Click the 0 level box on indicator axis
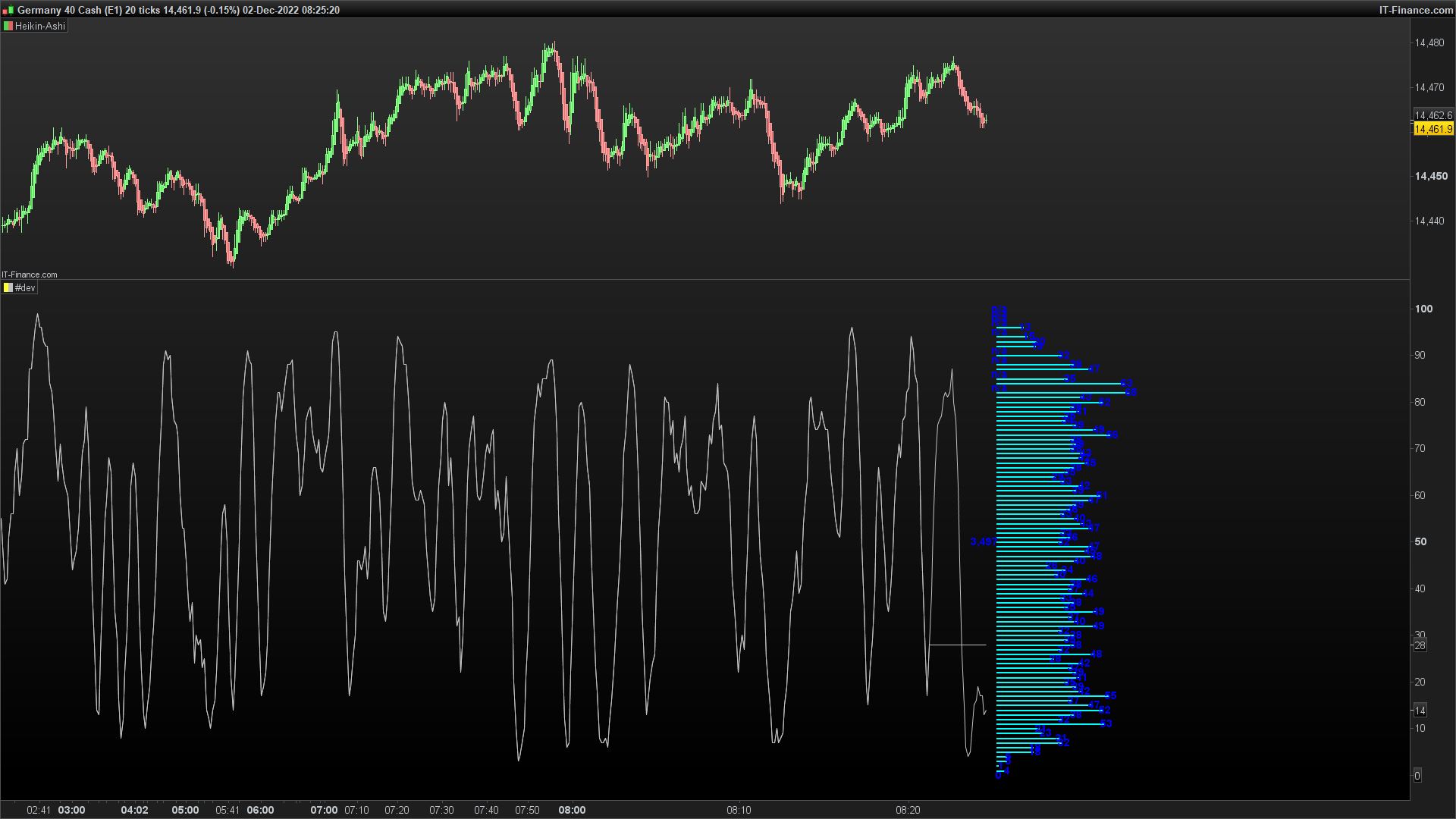1456x819 pixels. tap(1417, 776)
